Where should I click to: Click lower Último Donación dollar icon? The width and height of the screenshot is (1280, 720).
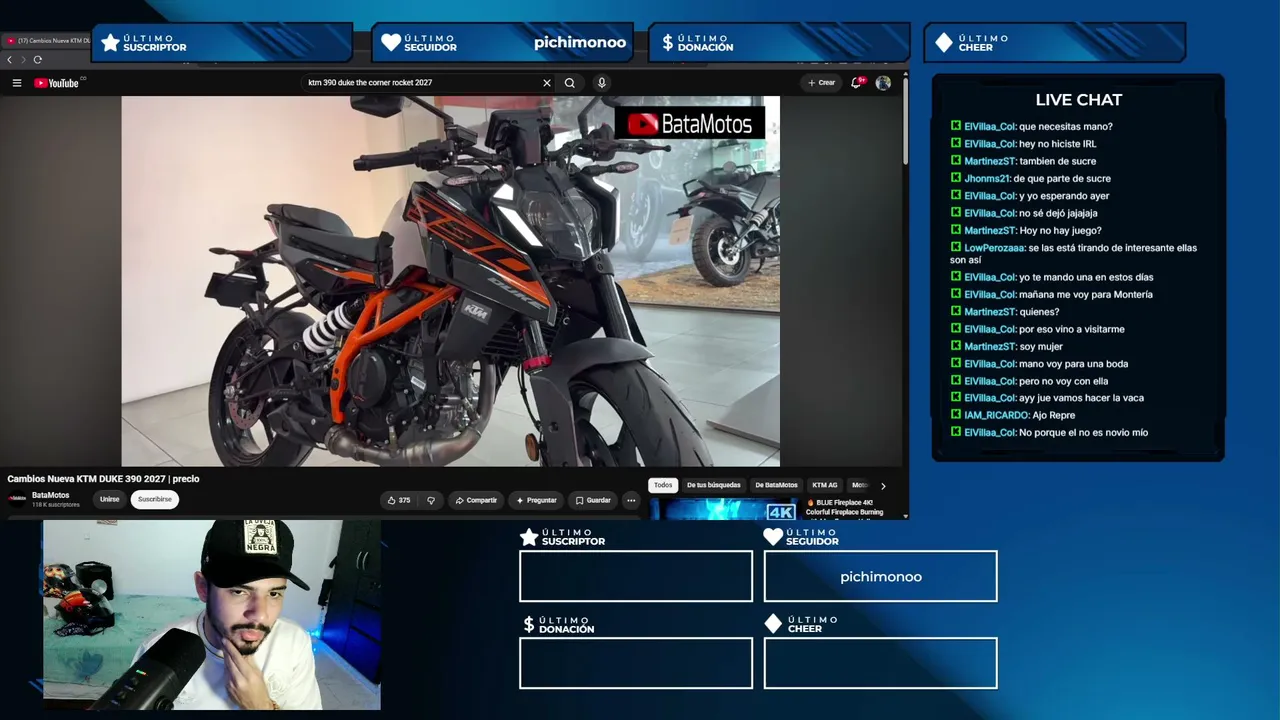[x=529, y=624]
